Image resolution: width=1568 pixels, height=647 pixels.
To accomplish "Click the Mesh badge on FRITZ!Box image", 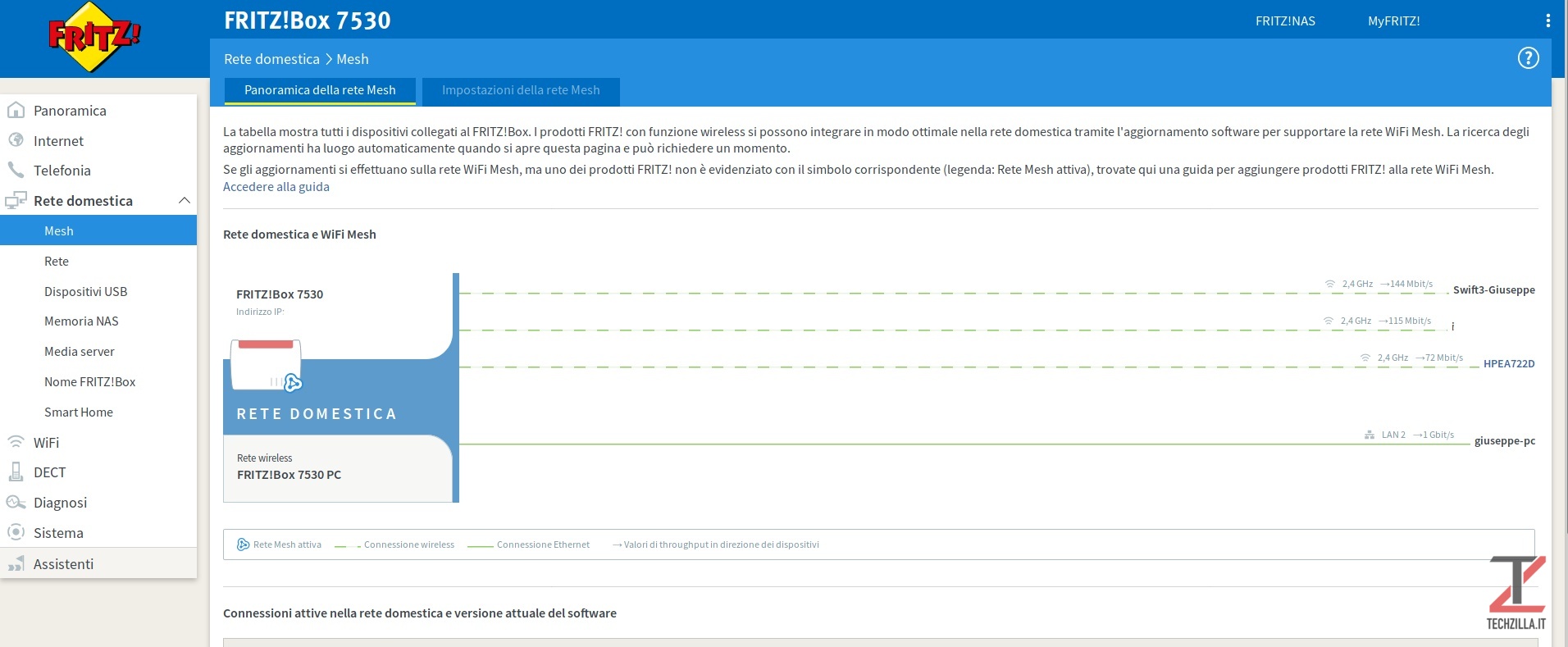I will click(x=293, y=382).
